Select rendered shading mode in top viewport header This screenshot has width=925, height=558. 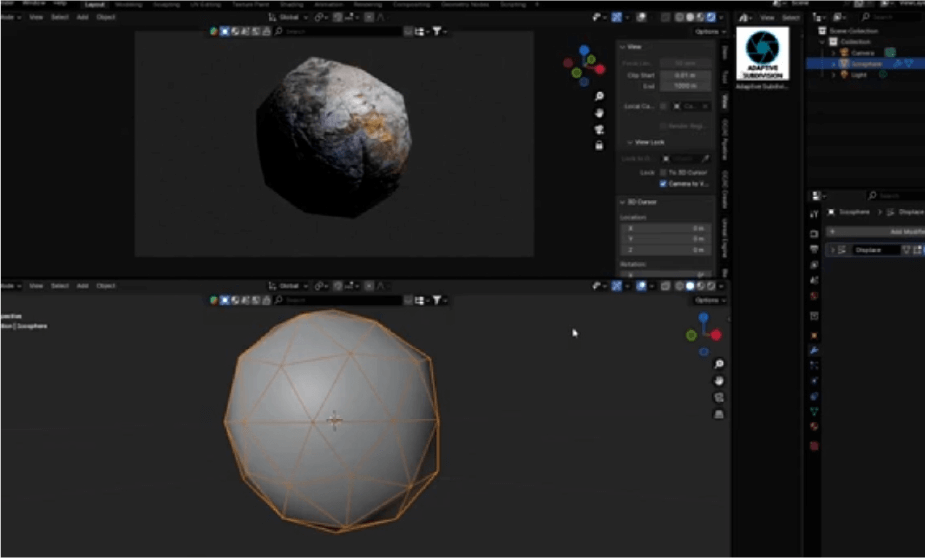(x=711, y=17)
